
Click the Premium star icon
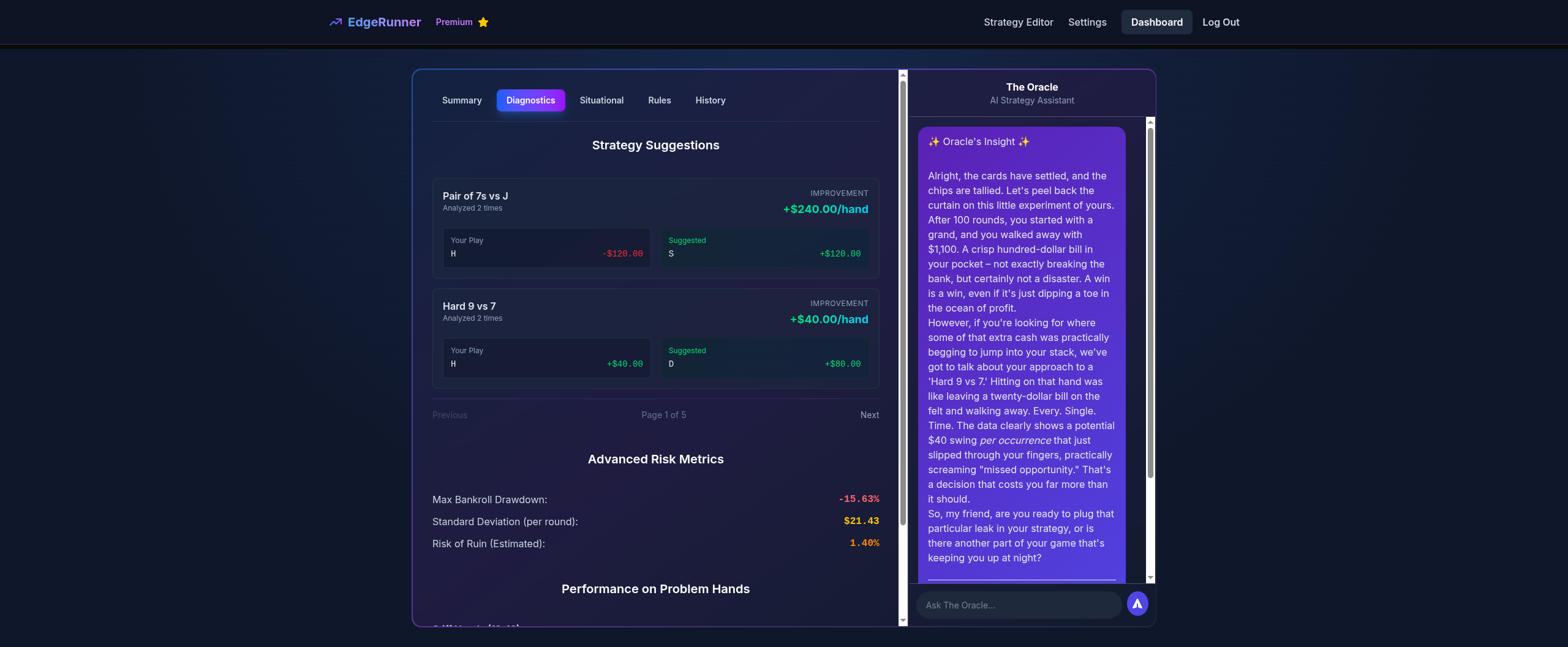point(483,22)
